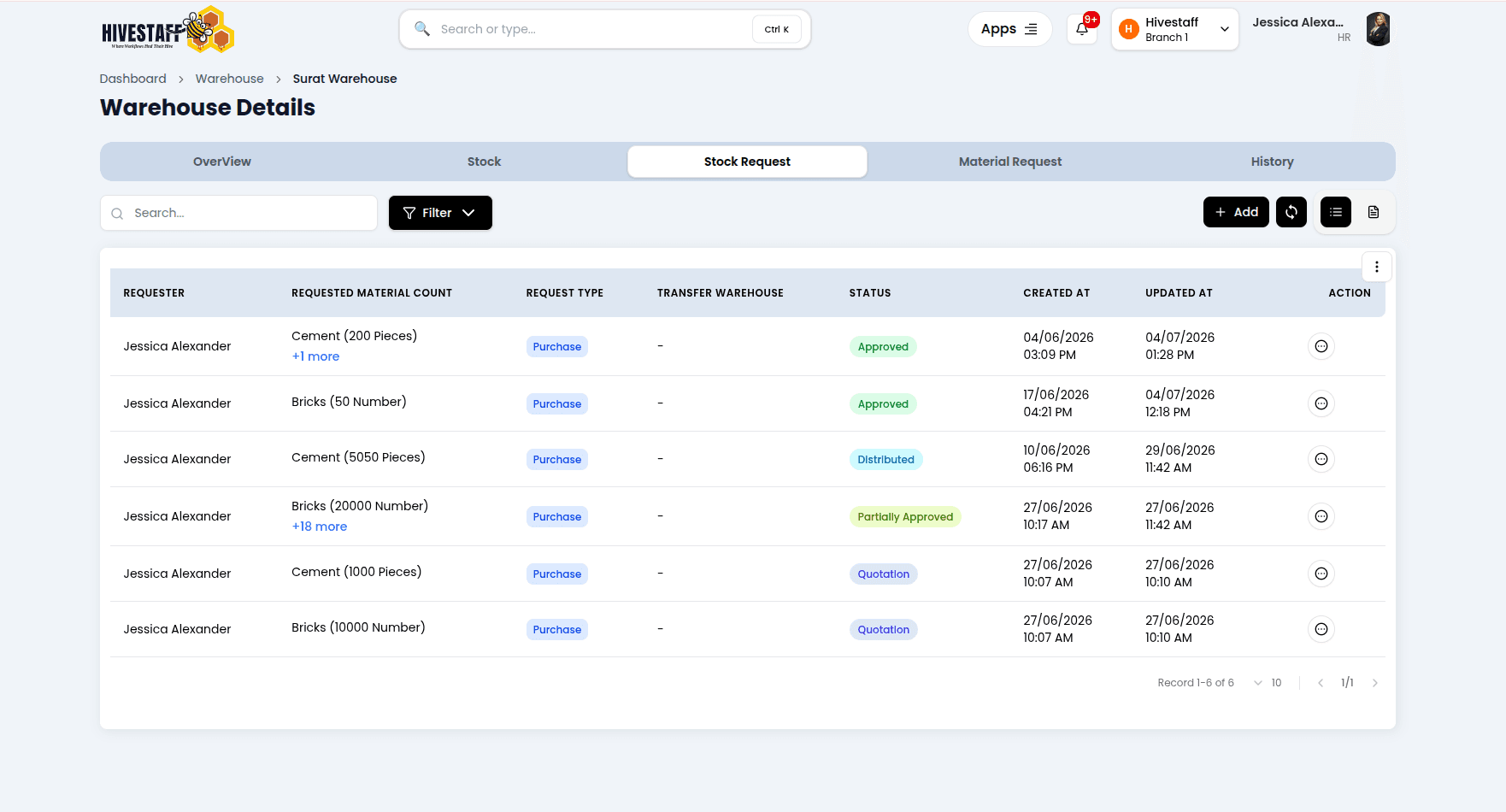This screenshot has width=1506, height=812.
Task: Click the Status column header
Action: (870, 293)
